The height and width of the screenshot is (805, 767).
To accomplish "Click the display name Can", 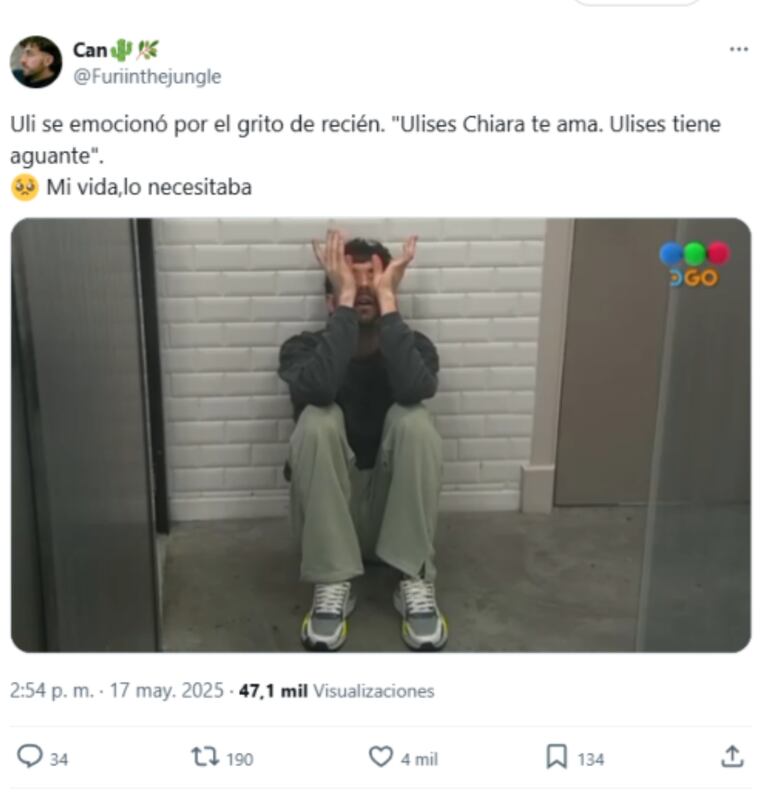I will (x=90, y=50).
